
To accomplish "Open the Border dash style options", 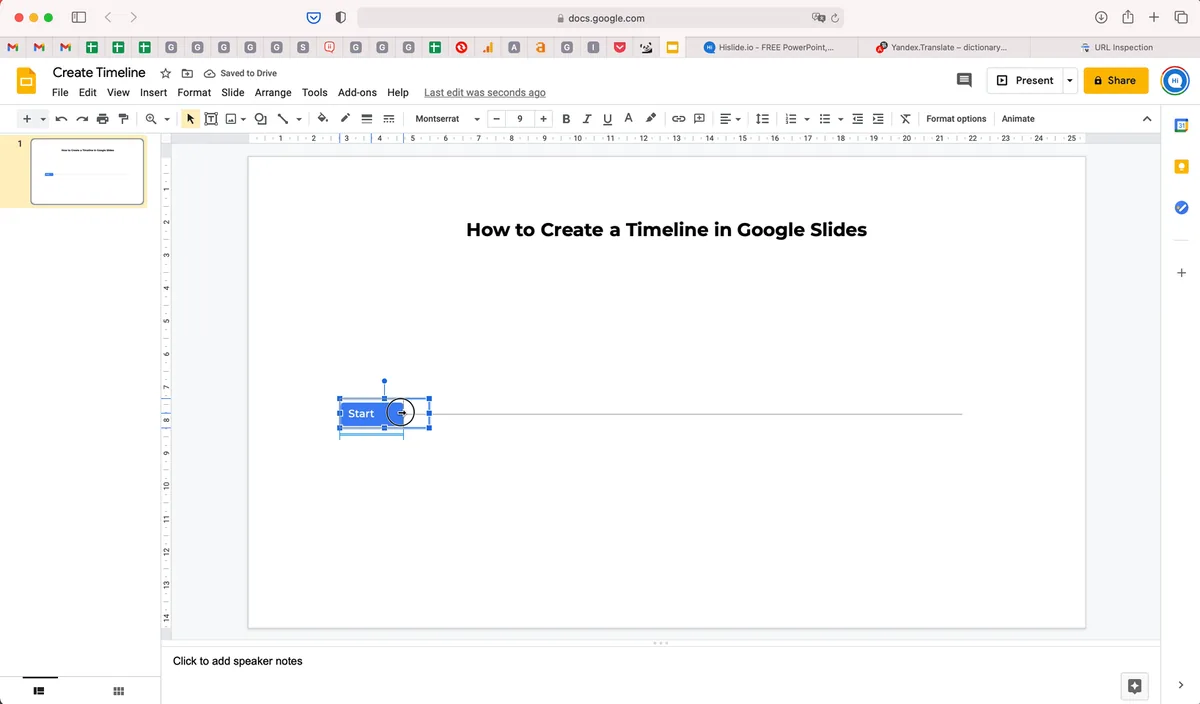I will (x=389, y=119).
